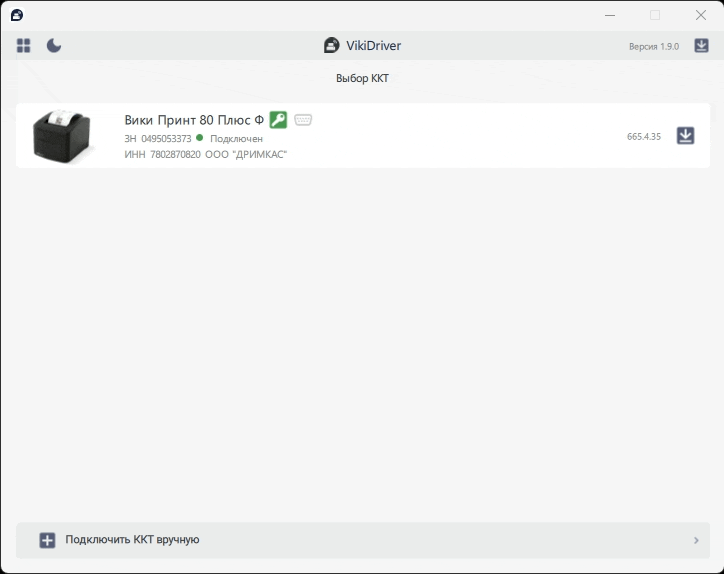Click the VikiDriver logo in the header

point(332,46)
